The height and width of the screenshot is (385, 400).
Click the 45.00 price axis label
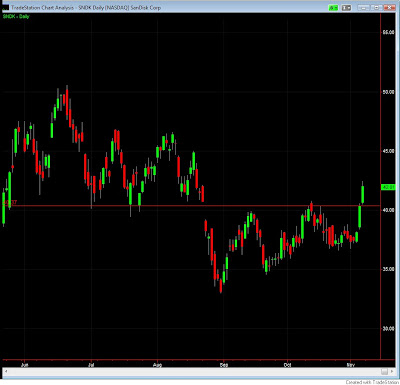coord(388,151)
